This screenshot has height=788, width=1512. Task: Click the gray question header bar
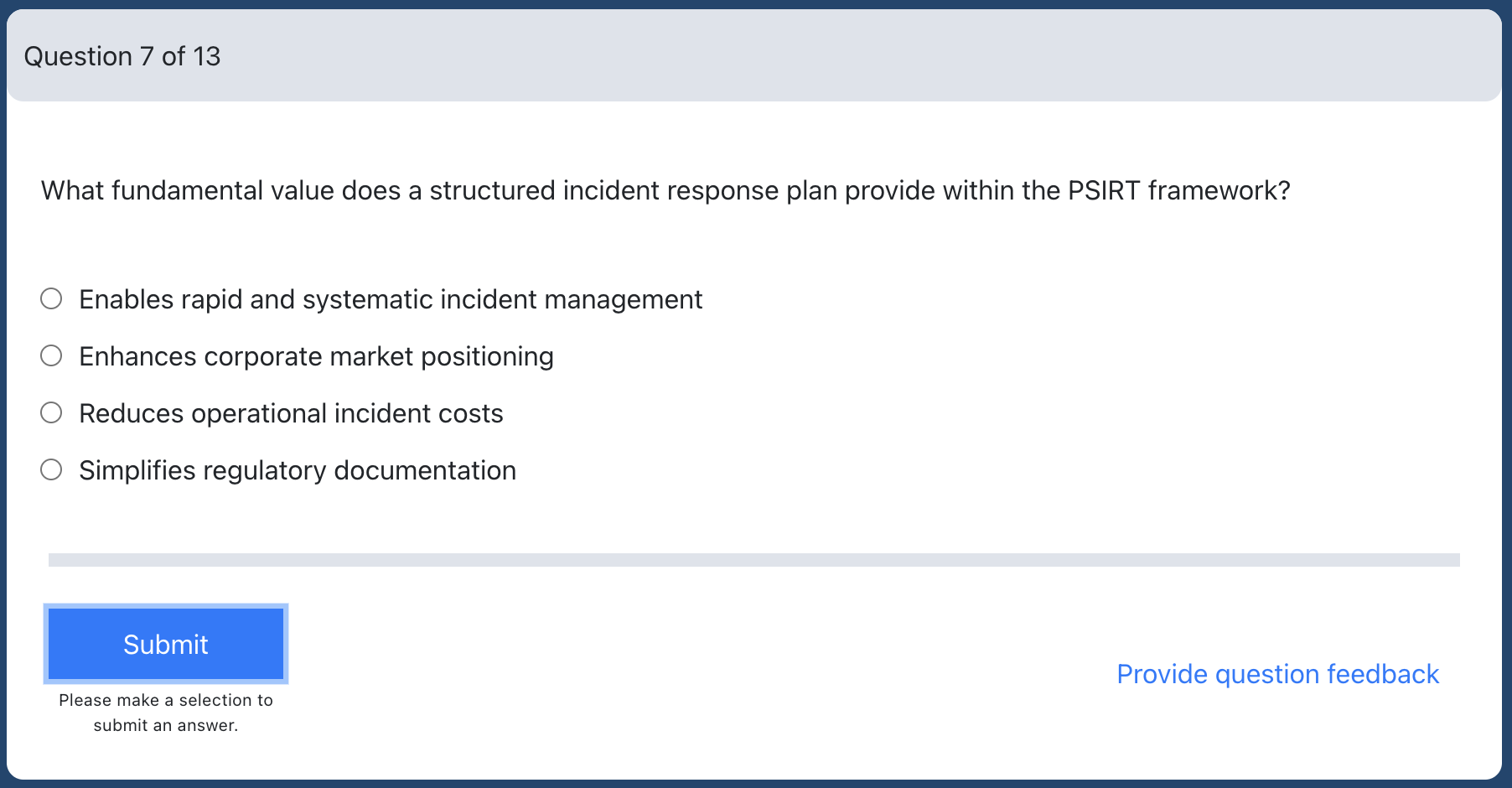754,55
